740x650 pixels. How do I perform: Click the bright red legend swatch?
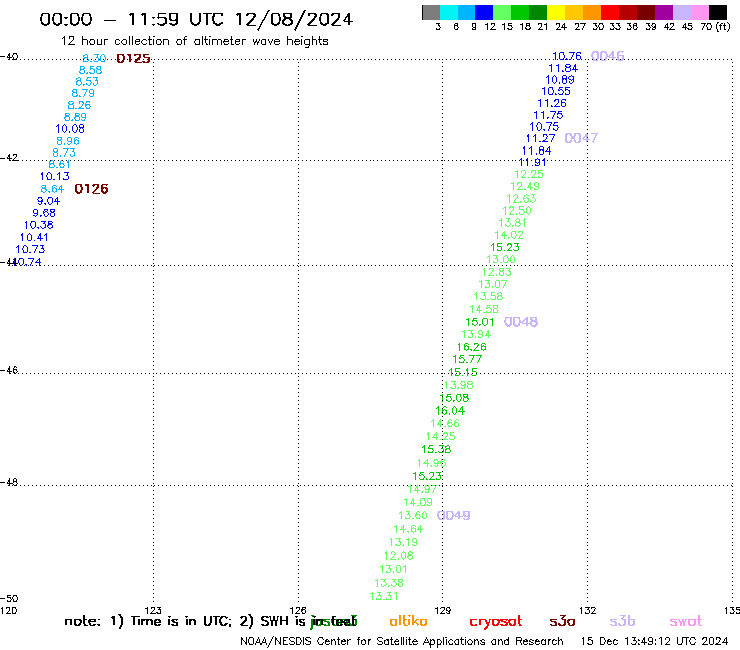[x=609, y=12]
